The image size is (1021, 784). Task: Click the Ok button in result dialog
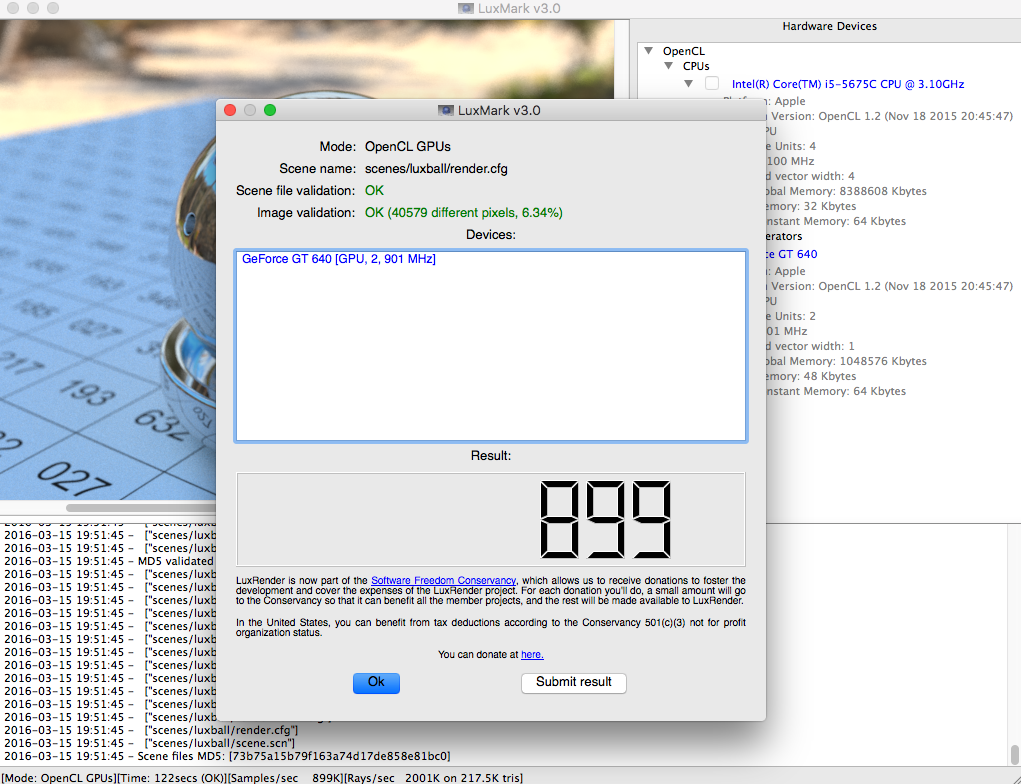point(376,682)
